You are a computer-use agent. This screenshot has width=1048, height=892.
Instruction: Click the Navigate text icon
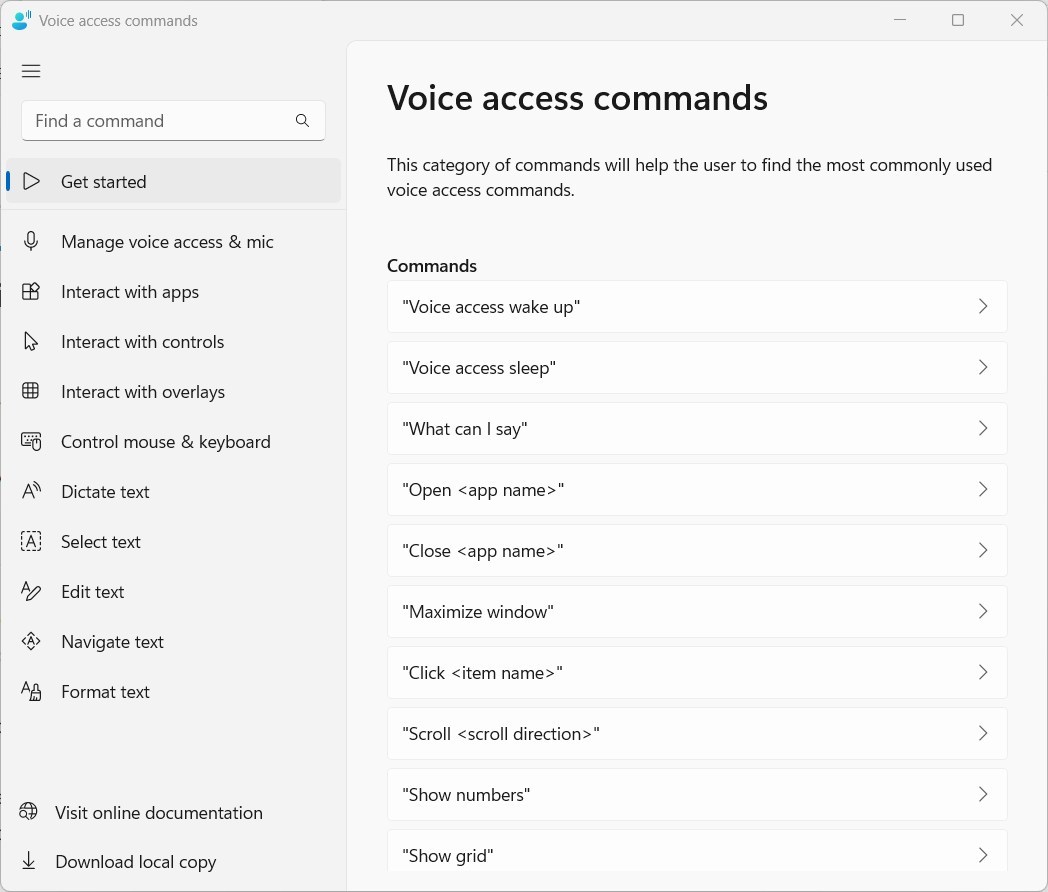[30, 641]
